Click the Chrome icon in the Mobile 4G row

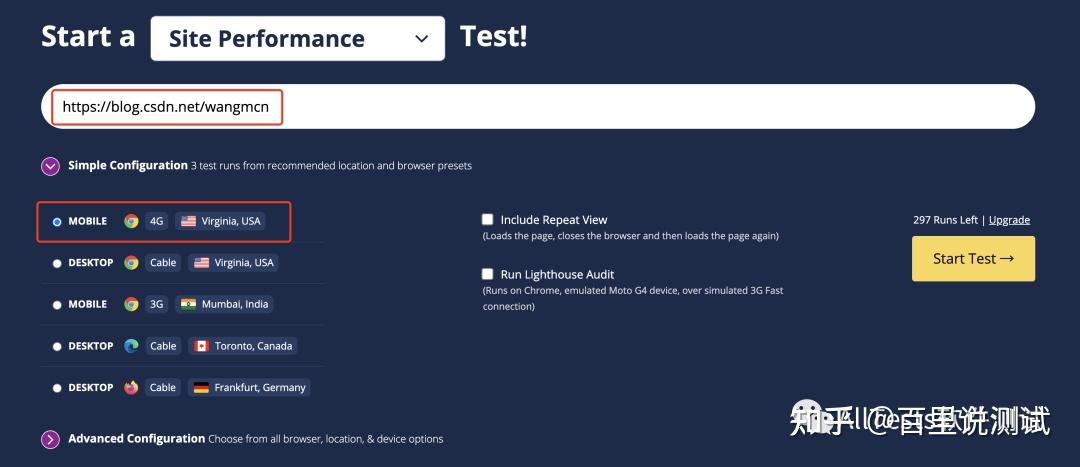[131, 221]
